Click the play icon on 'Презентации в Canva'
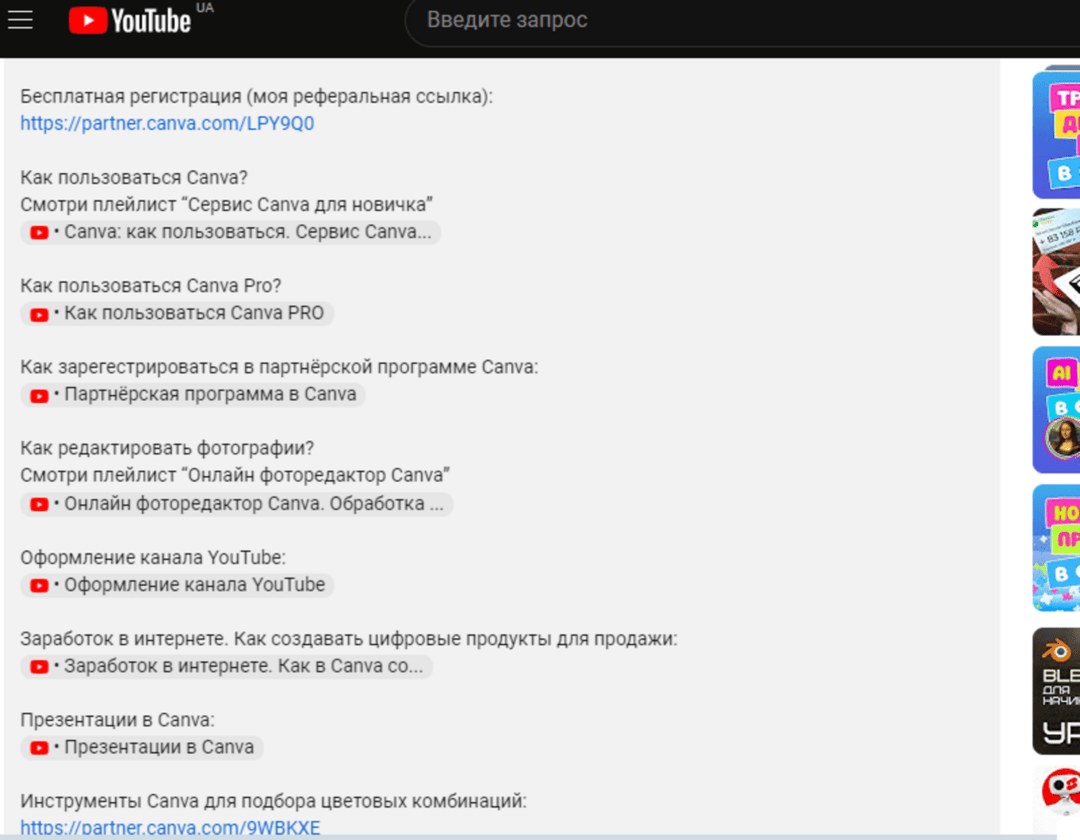Viewport: 1080px width, 840px height. [38, 747]
